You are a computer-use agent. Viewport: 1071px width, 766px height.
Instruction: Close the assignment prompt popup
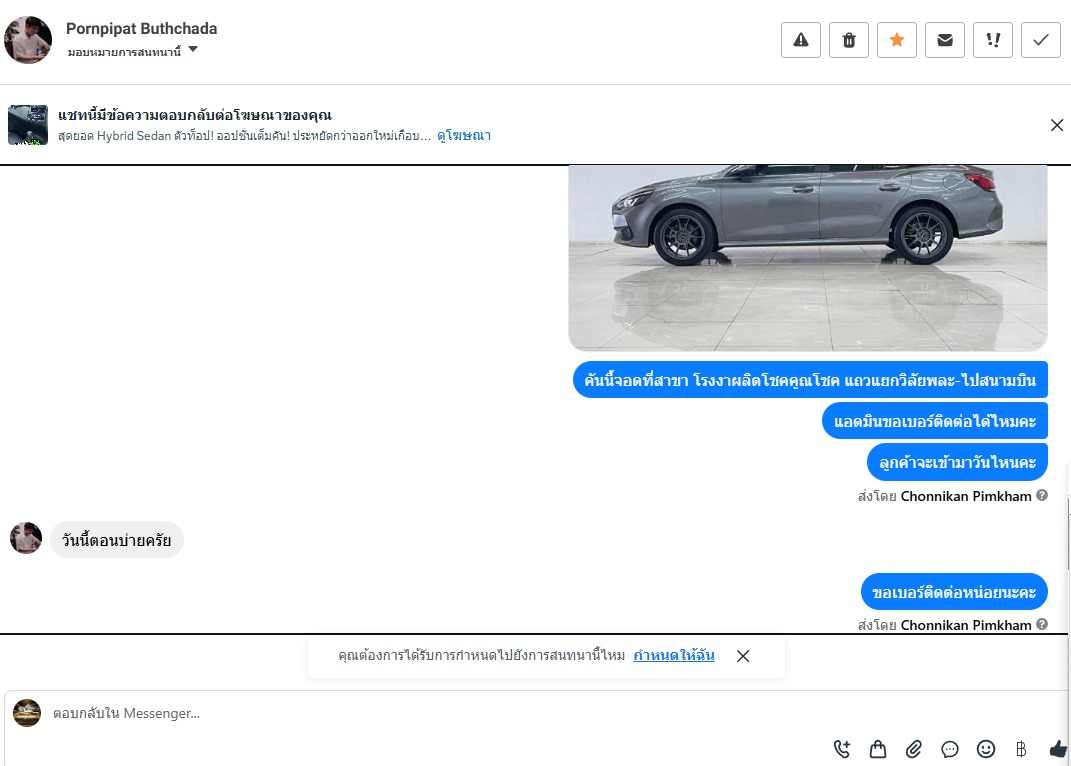click(x=743, y=656)
